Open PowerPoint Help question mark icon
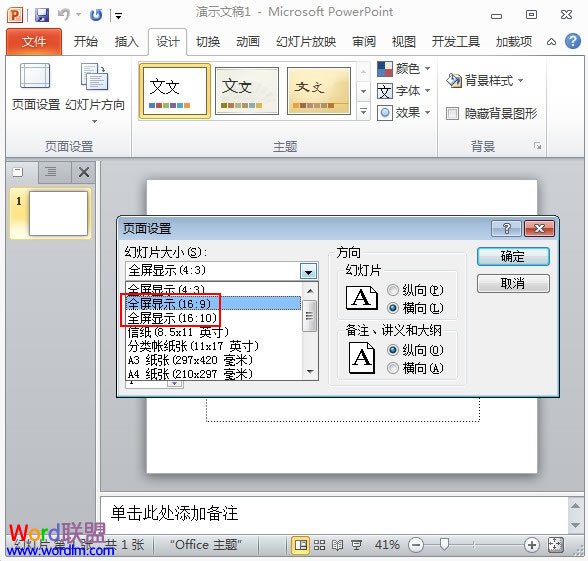Image resolution: width=588 pixels, height=561 pixels. point(573,41)
